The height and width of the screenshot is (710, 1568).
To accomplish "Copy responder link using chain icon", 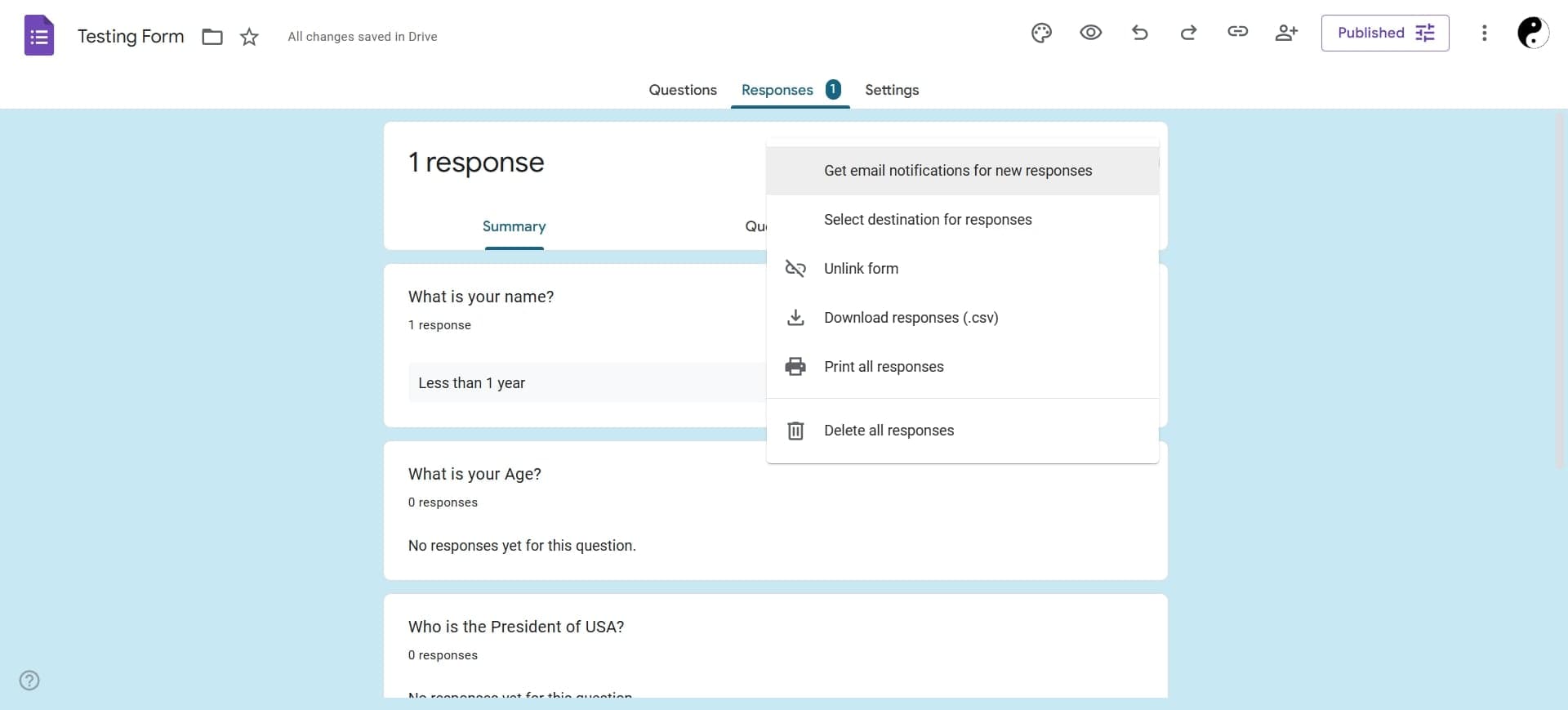I will [1237, 33].
